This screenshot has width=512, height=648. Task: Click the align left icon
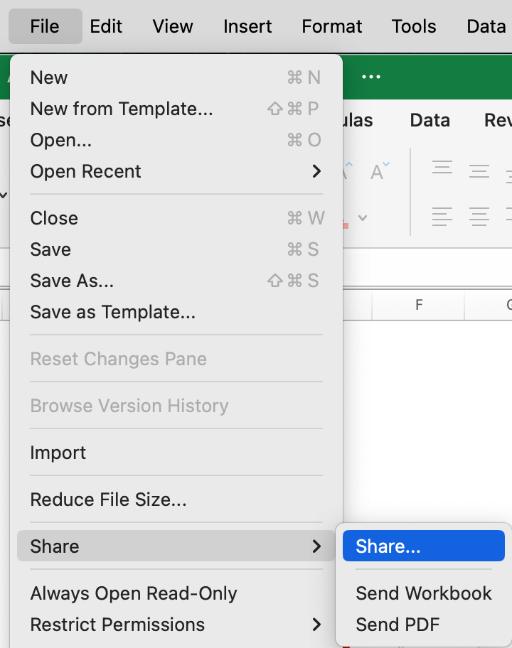click(x=442, y=217)
